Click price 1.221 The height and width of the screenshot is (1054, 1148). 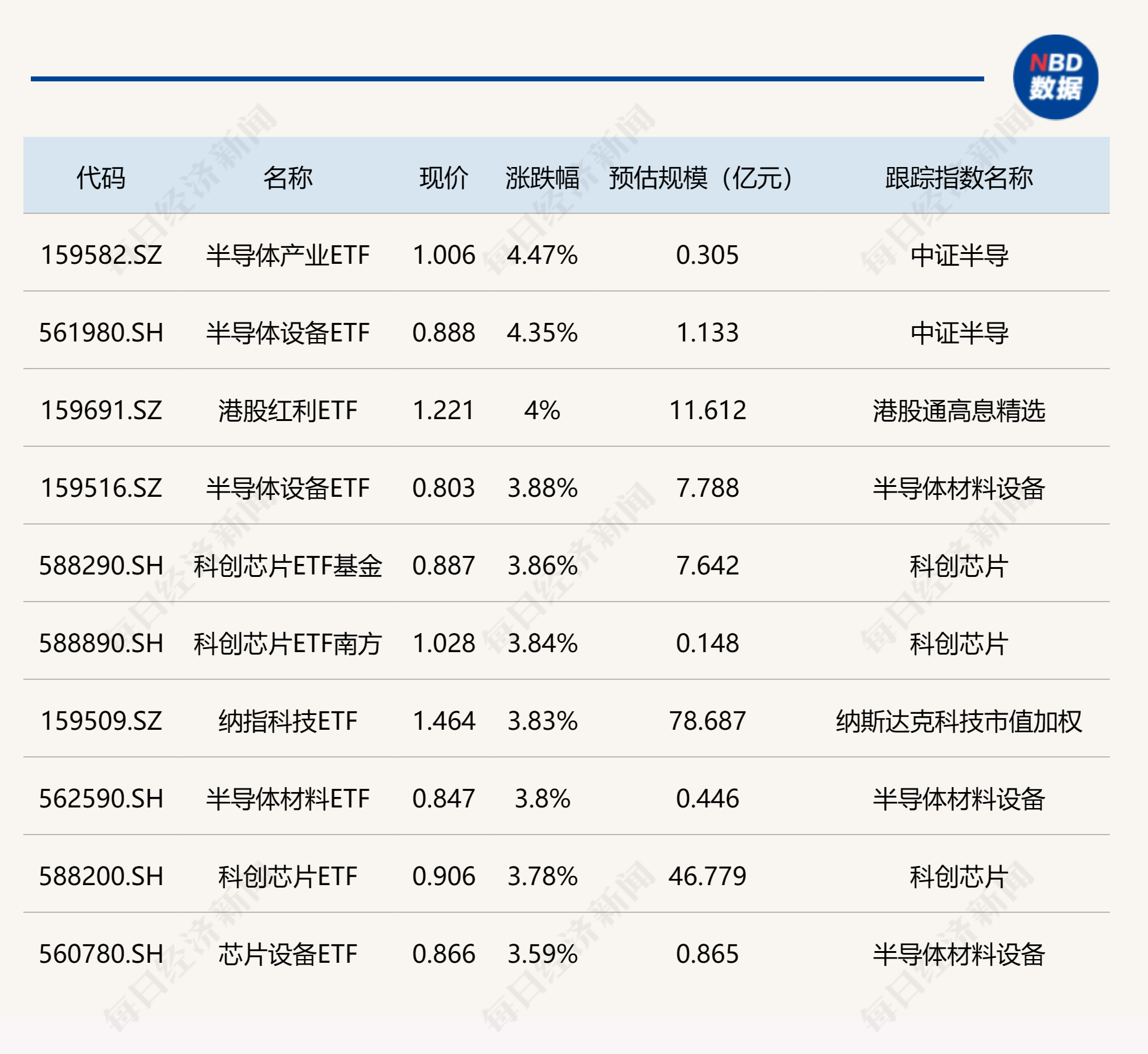444,411
